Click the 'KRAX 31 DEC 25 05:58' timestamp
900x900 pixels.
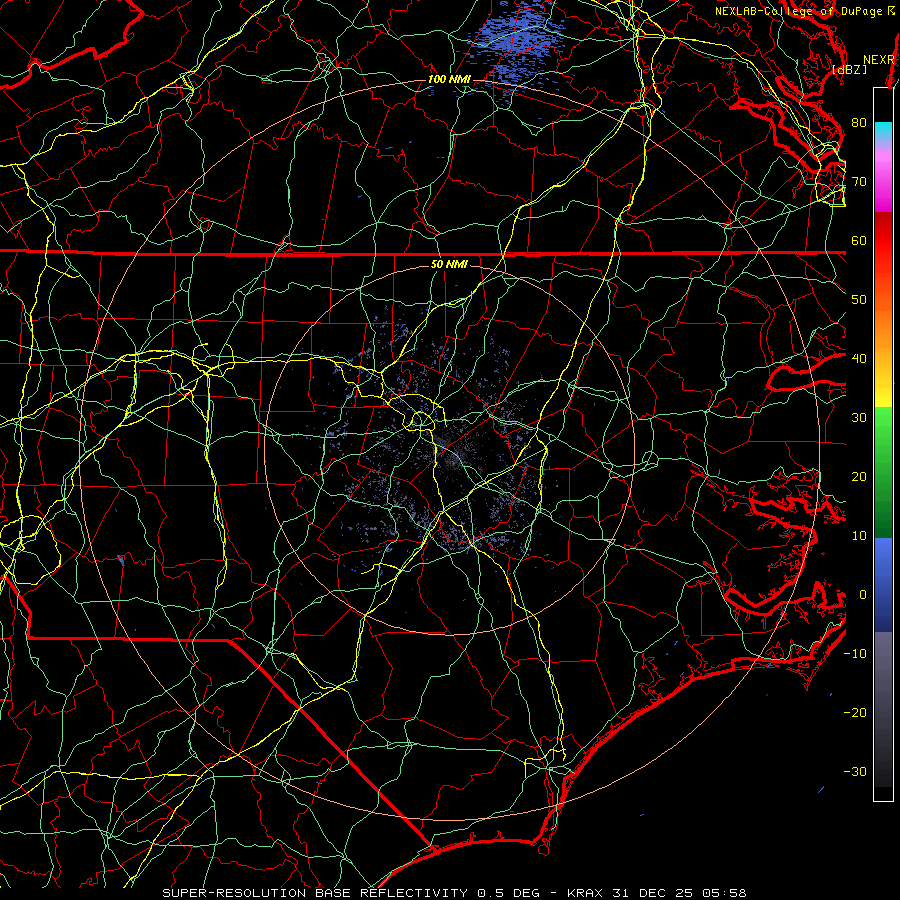click(x=657, y=893)
